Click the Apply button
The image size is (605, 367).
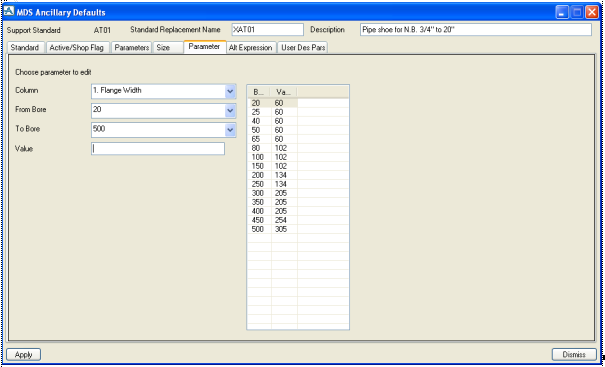[24, 354]
